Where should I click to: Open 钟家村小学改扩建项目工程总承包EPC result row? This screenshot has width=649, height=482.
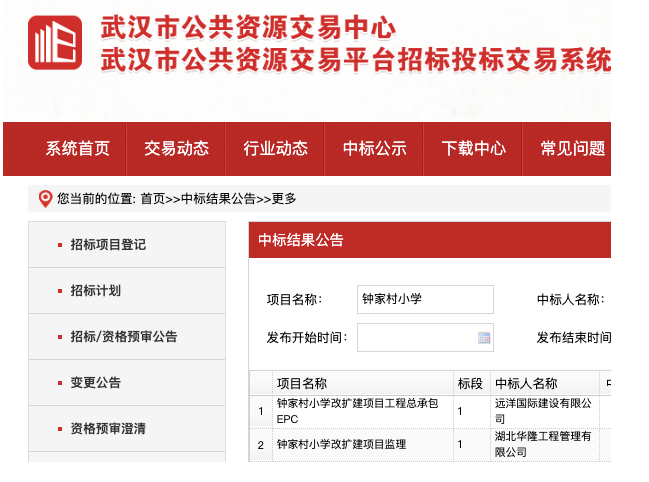[356, 411]
